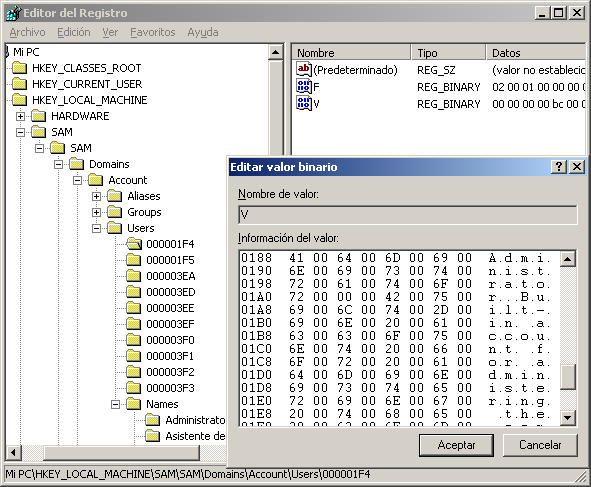
Task: Click the Domains folder icon
Action: coord(77,164)
